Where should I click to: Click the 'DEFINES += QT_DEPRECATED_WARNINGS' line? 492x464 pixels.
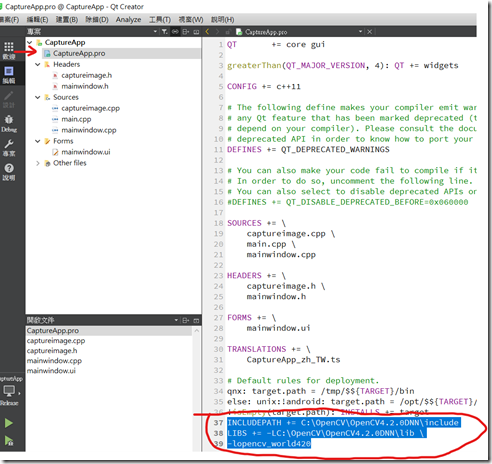[x=308, y=150]
